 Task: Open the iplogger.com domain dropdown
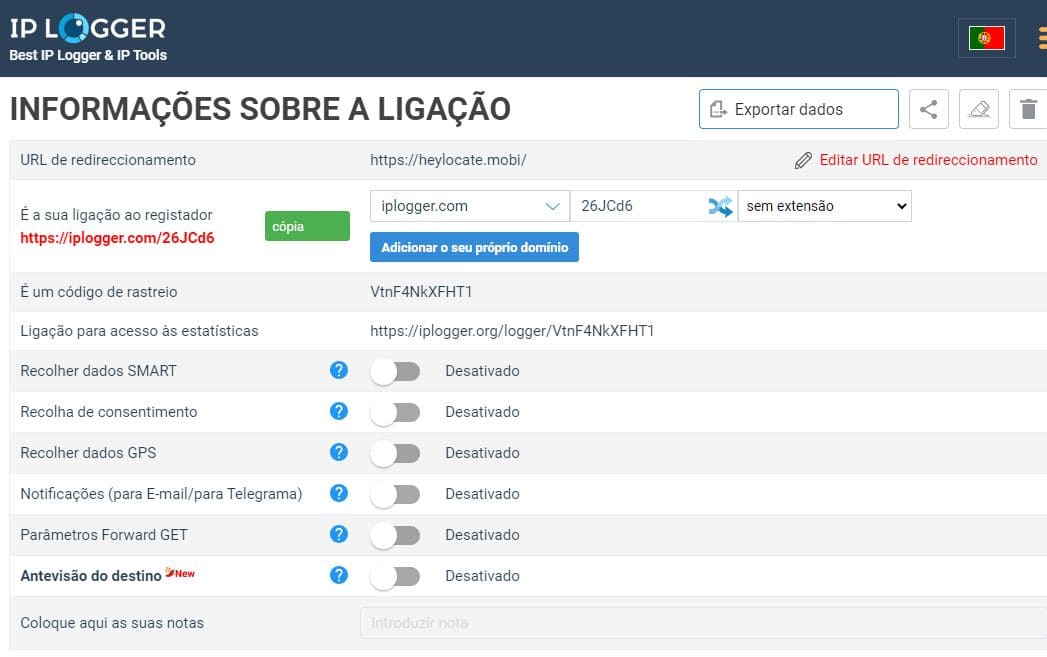coord(469,206)
